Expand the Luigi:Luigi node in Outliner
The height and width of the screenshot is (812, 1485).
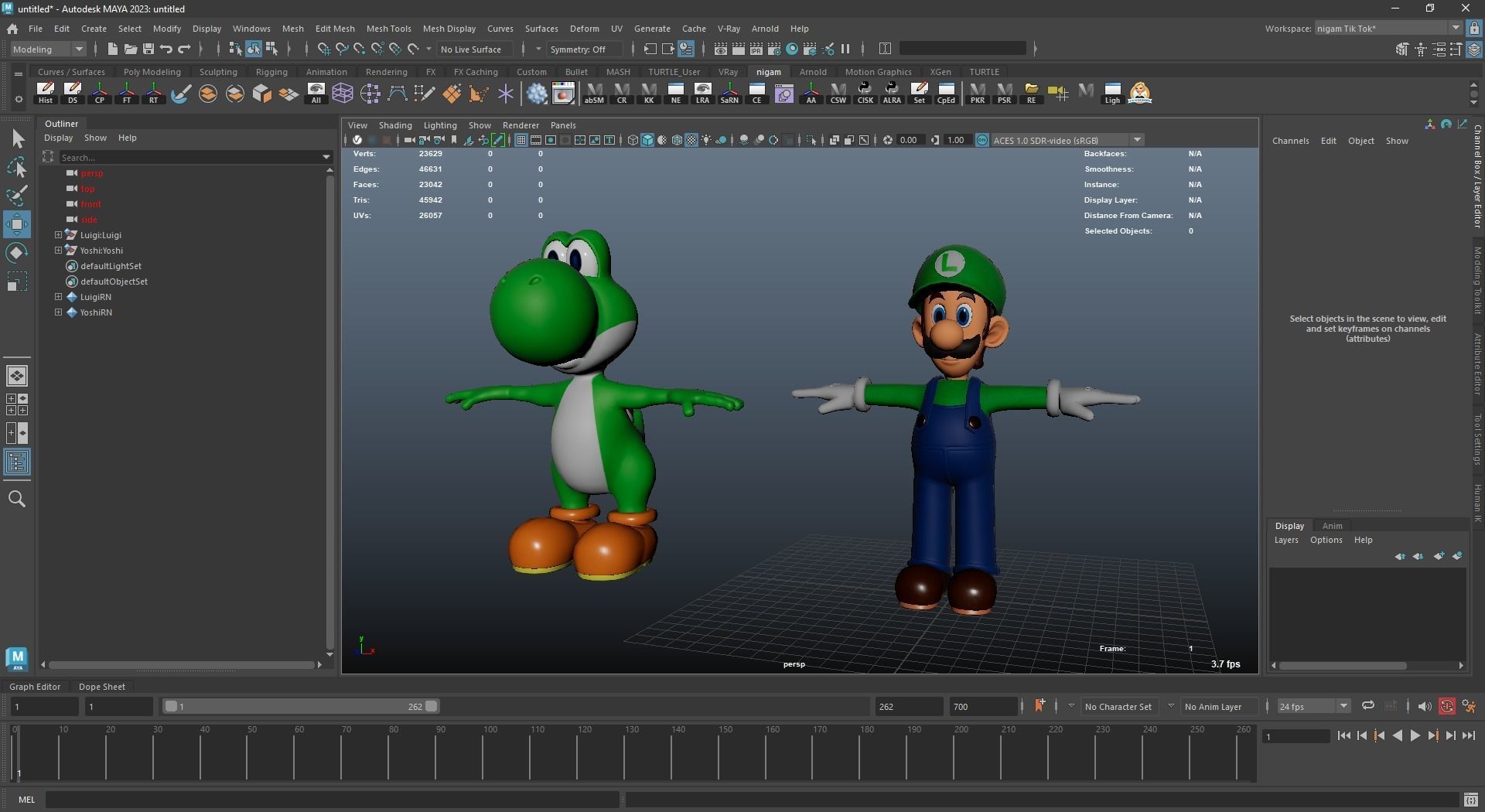click(58, 235)
